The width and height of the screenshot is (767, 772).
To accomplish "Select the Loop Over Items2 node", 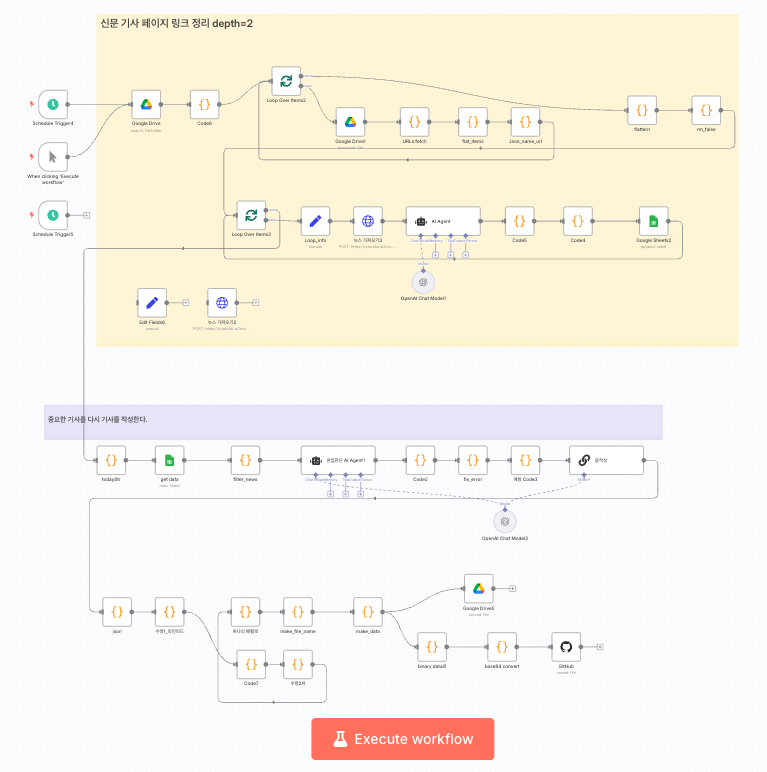I will pos(286,81).
